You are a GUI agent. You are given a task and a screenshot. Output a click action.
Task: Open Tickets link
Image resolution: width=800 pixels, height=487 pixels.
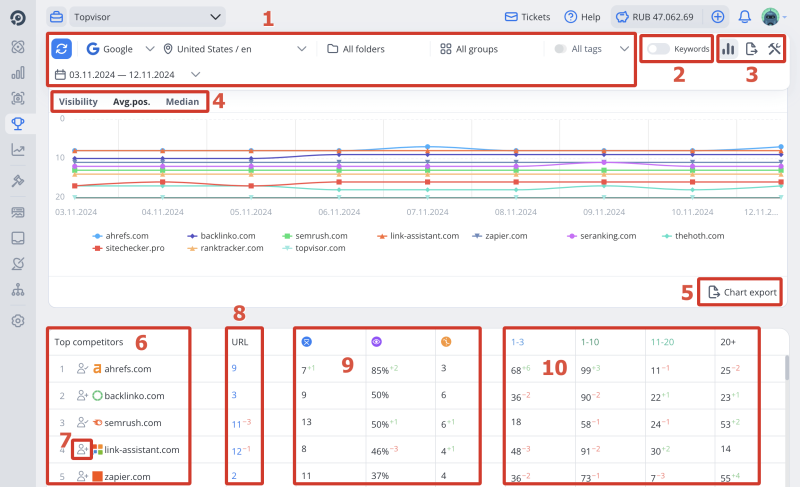click(x=528, y=17)
